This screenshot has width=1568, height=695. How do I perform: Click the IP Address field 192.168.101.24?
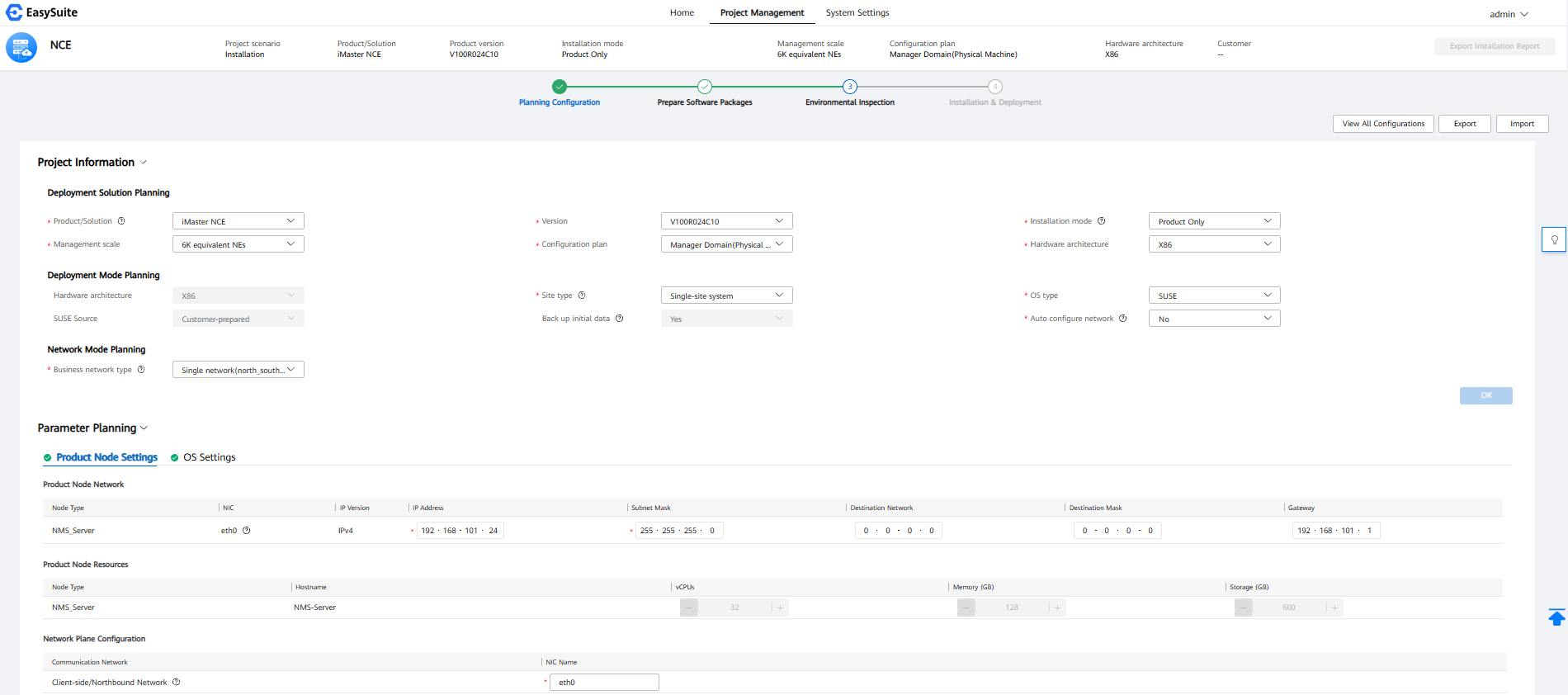point(460,531)
